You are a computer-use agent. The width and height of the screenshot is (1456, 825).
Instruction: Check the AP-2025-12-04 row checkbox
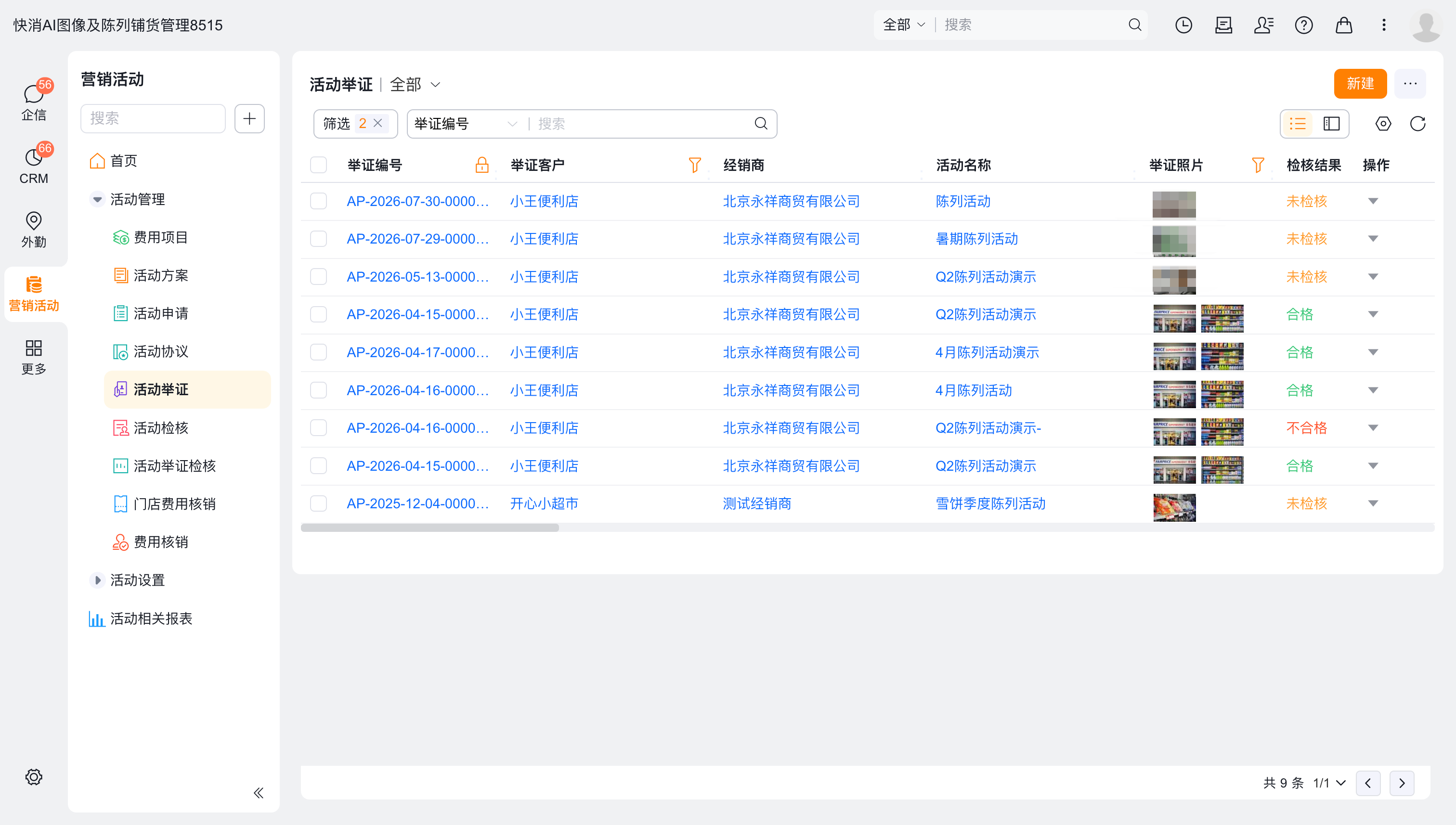click(319, 504)
